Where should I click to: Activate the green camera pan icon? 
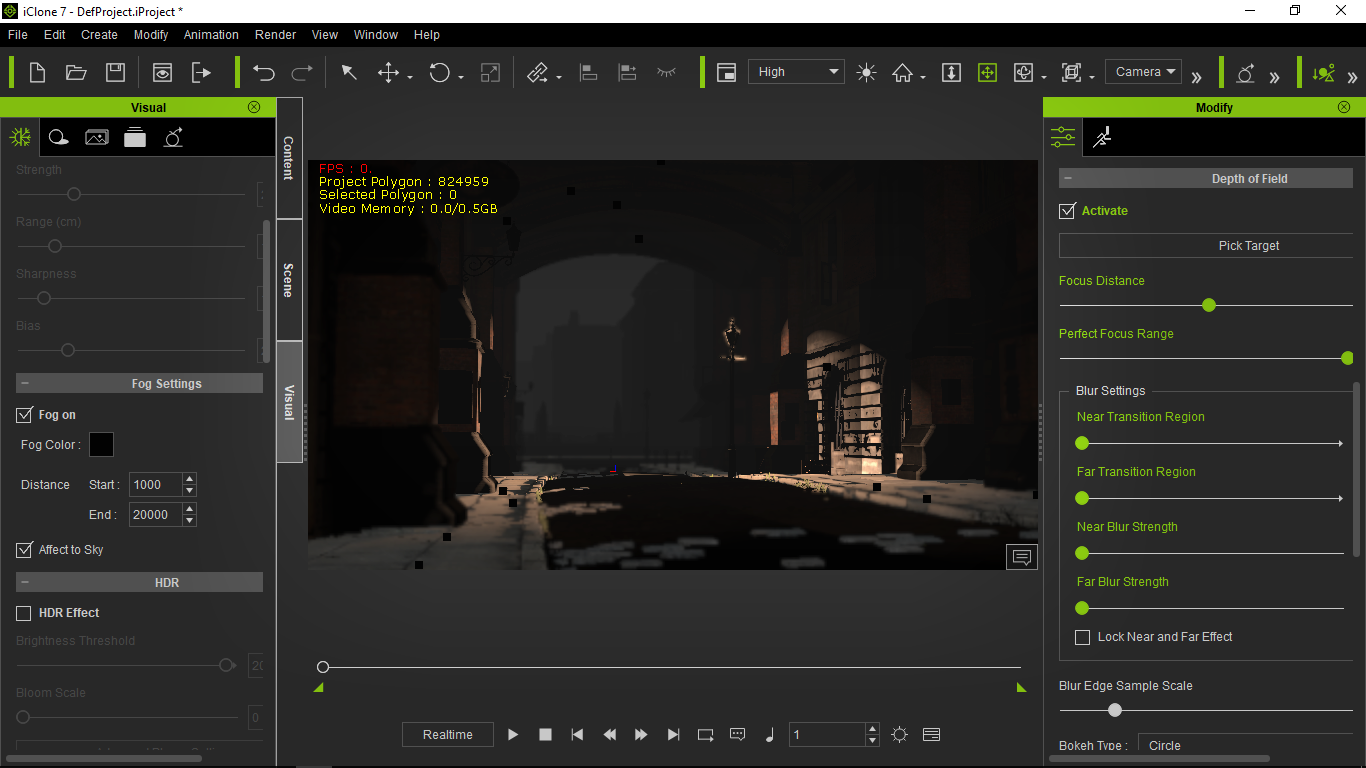[987, 72]
